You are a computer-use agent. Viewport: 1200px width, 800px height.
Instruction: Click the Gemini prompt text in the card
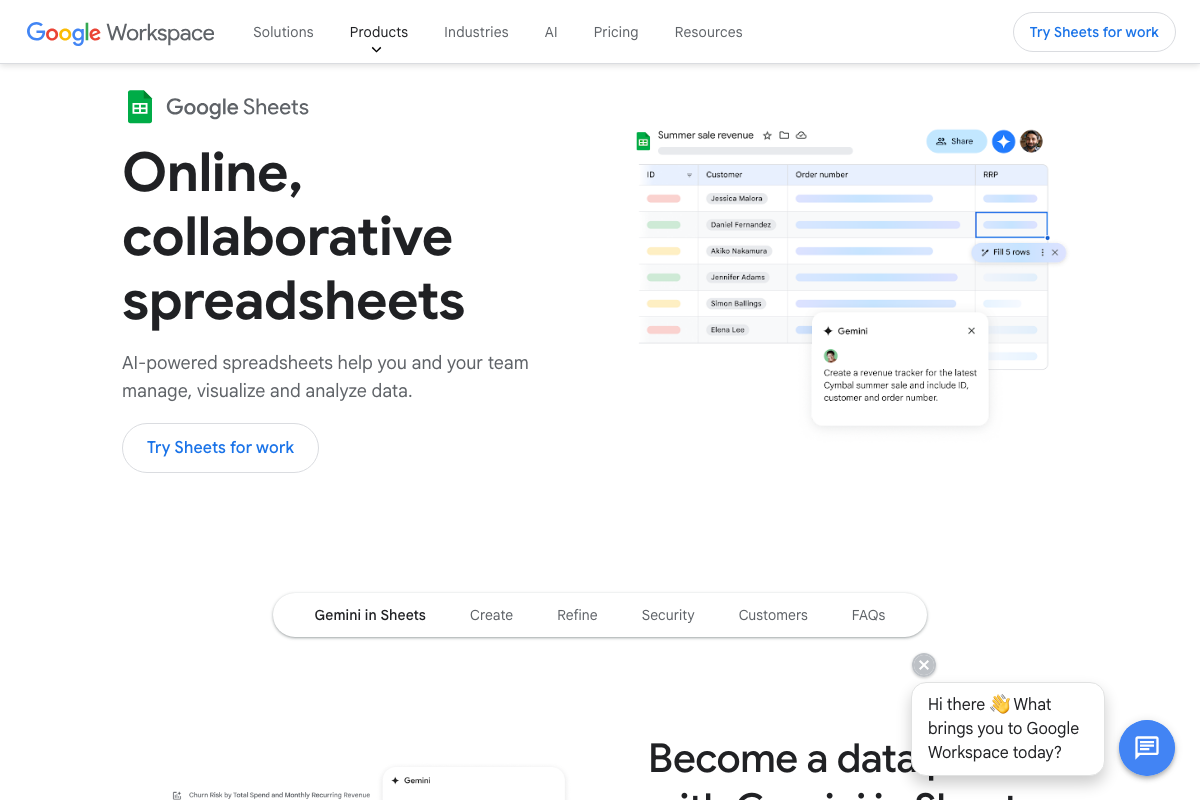900,385
